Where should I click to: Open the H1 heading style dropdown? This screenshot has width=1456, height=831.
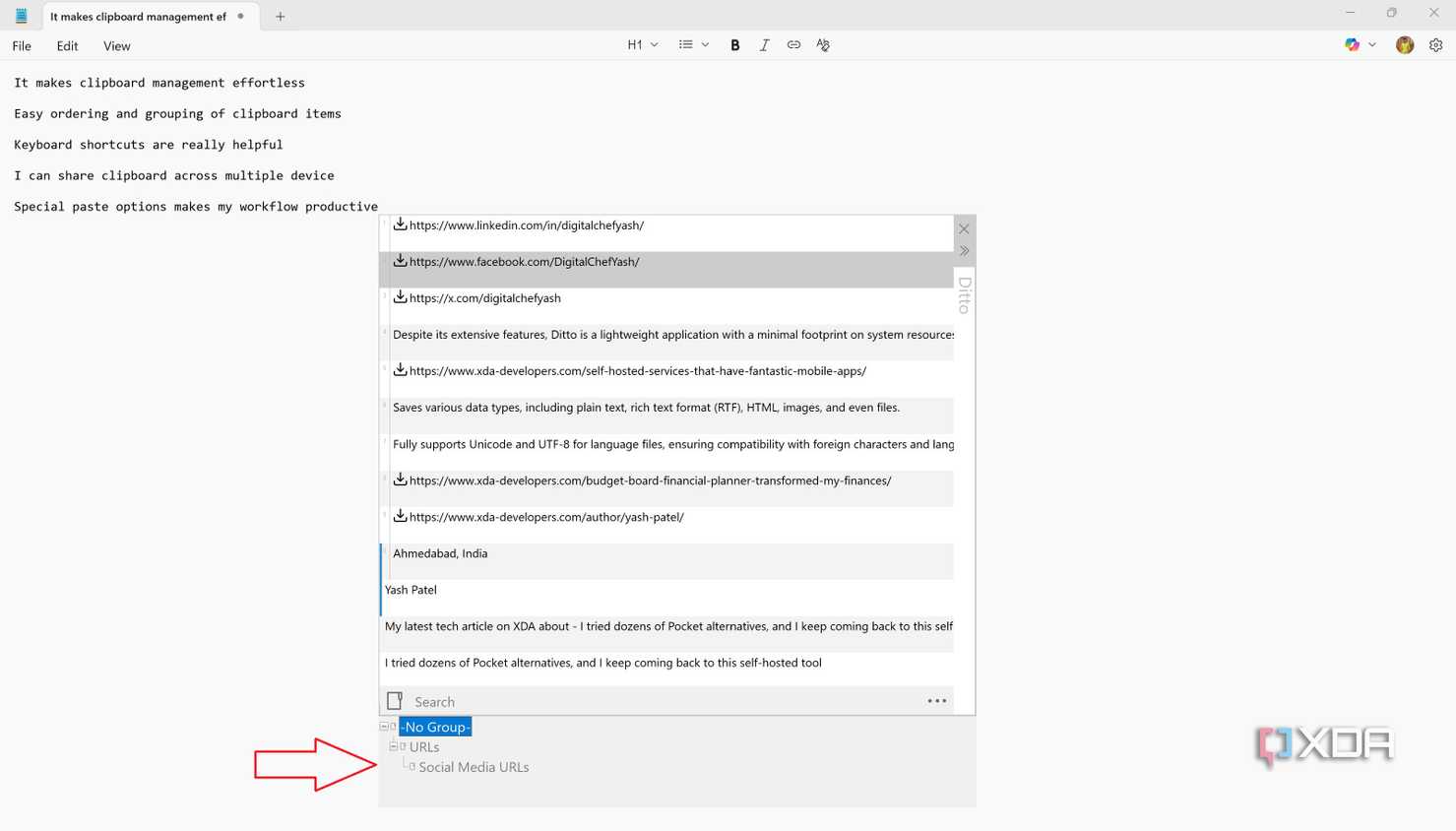[x=643, y=45]
